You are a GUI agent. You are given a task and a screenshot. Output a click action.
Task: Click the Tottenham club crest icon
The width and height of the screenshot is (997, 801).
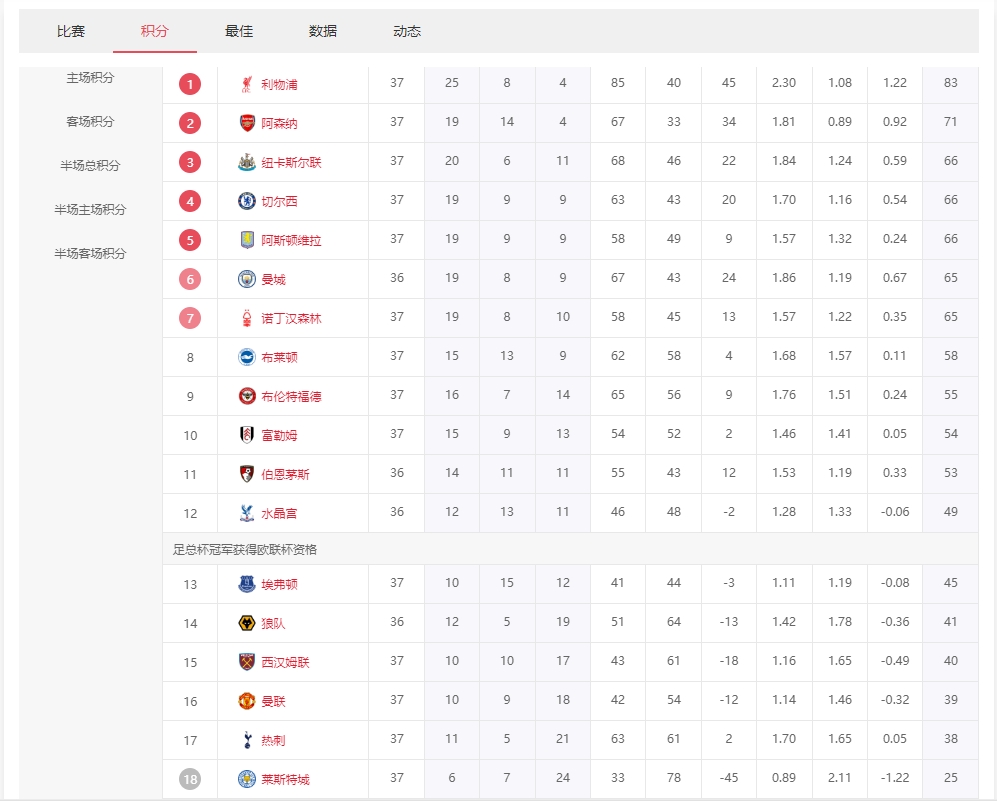247,740
